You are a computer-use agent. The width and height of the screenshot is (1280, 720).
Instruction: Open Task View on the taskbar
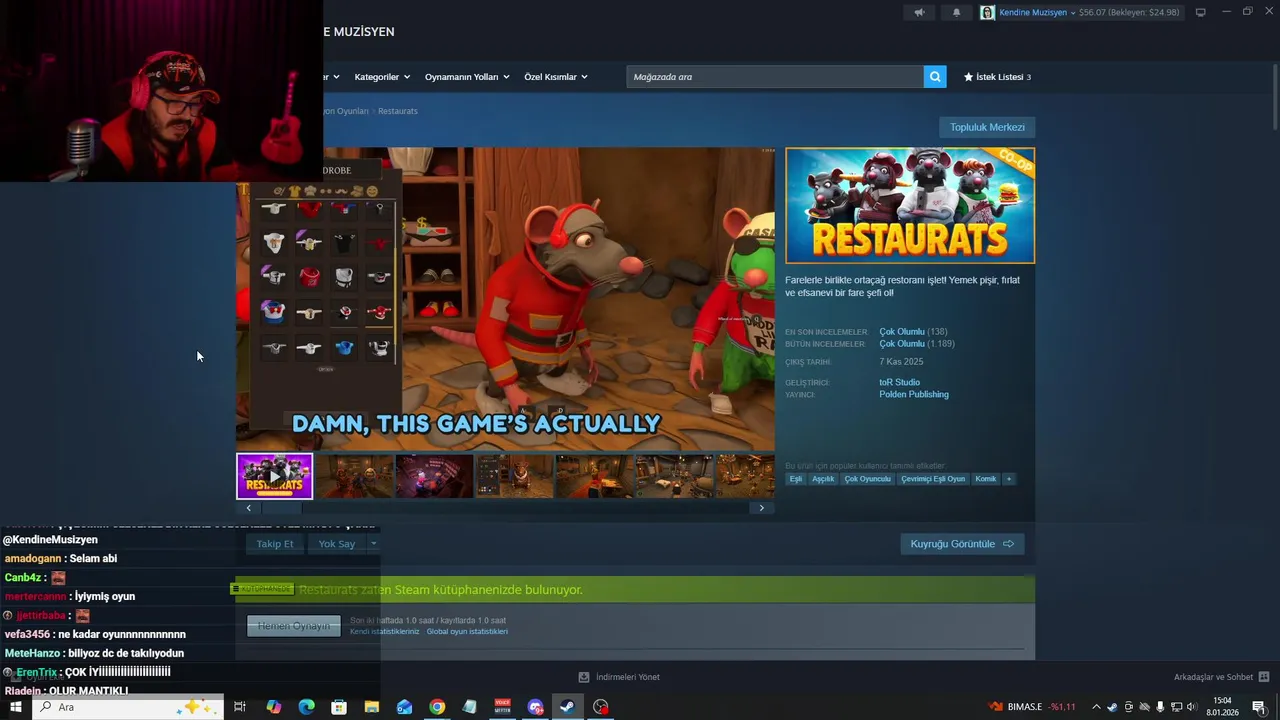point(240,707)
